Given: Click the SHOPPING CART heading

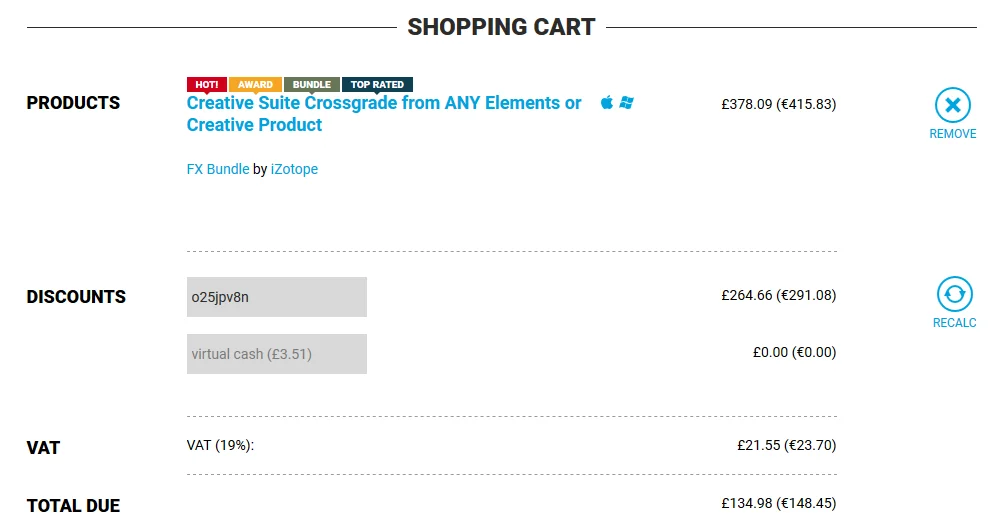Looking at the screenshot, I should coord(501,27).
